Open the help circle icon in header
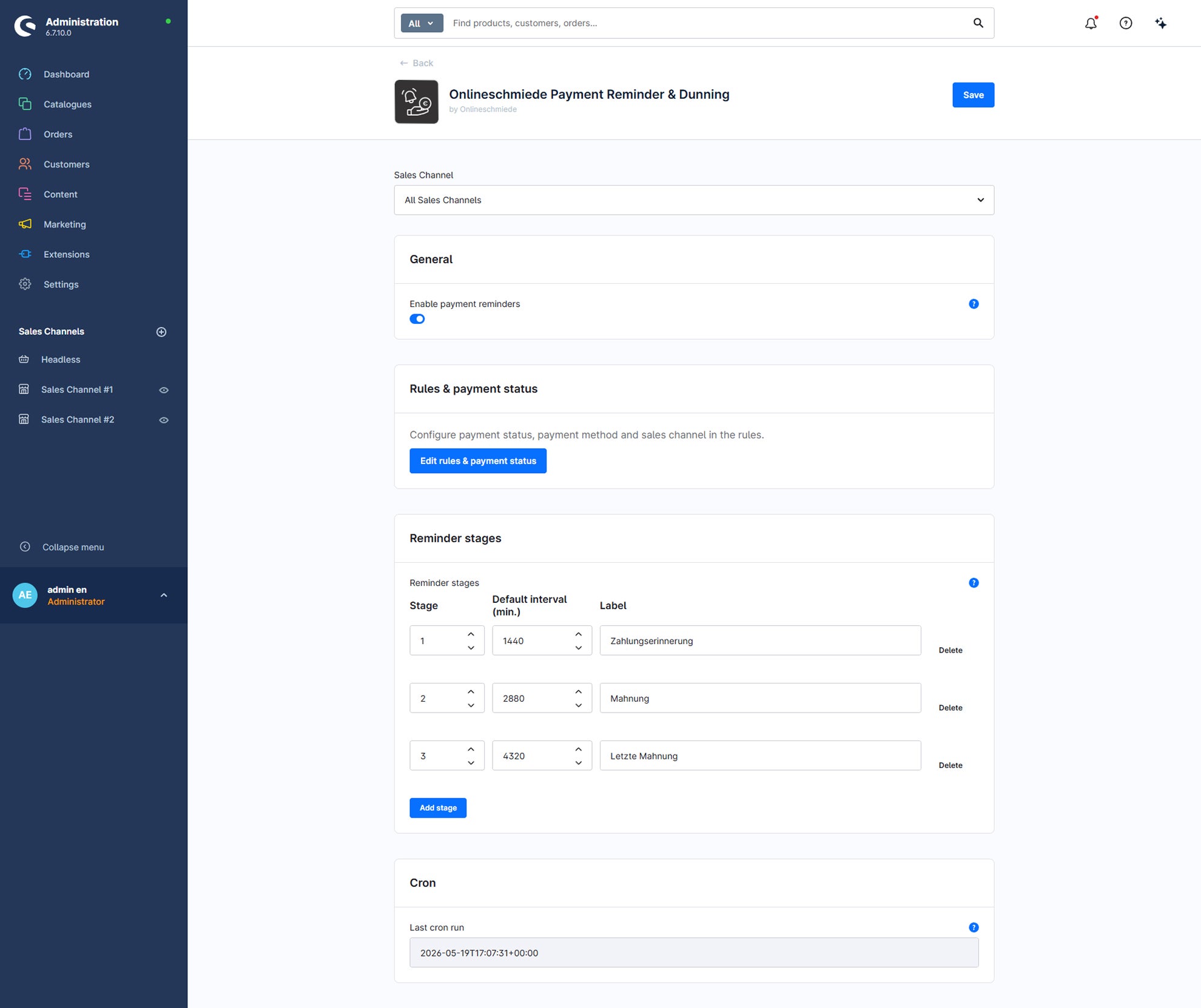The width and height of the screenshot is (1201, 1008). 1126,23
